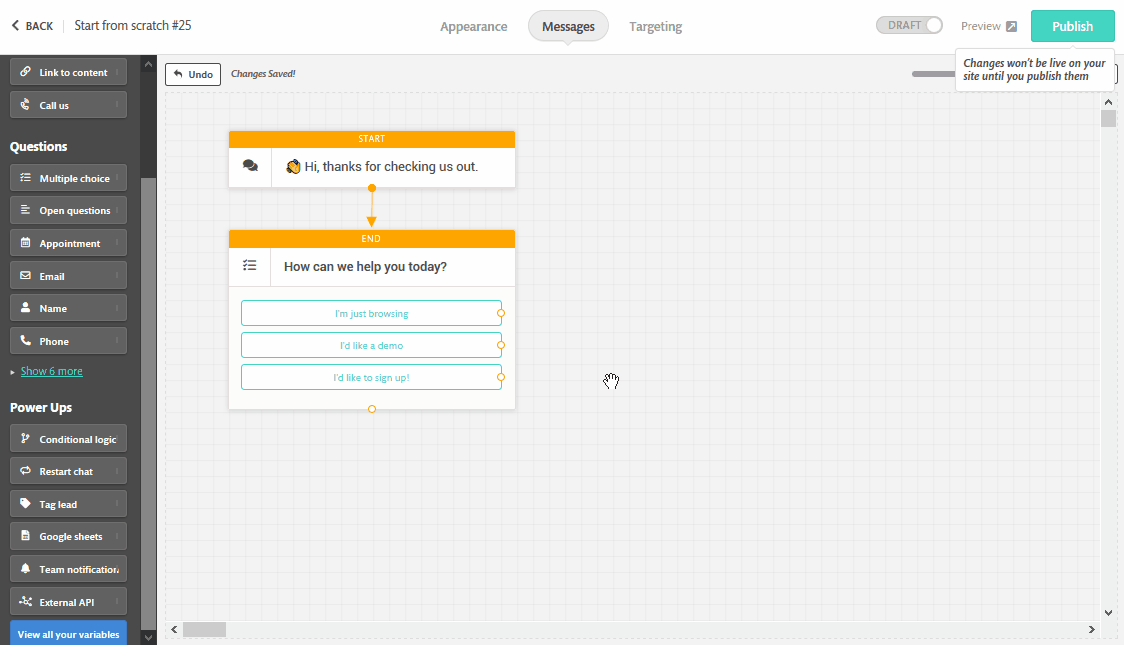
Task: Click the Conditional logic branch icon
Action: click(x=25, y=439)
